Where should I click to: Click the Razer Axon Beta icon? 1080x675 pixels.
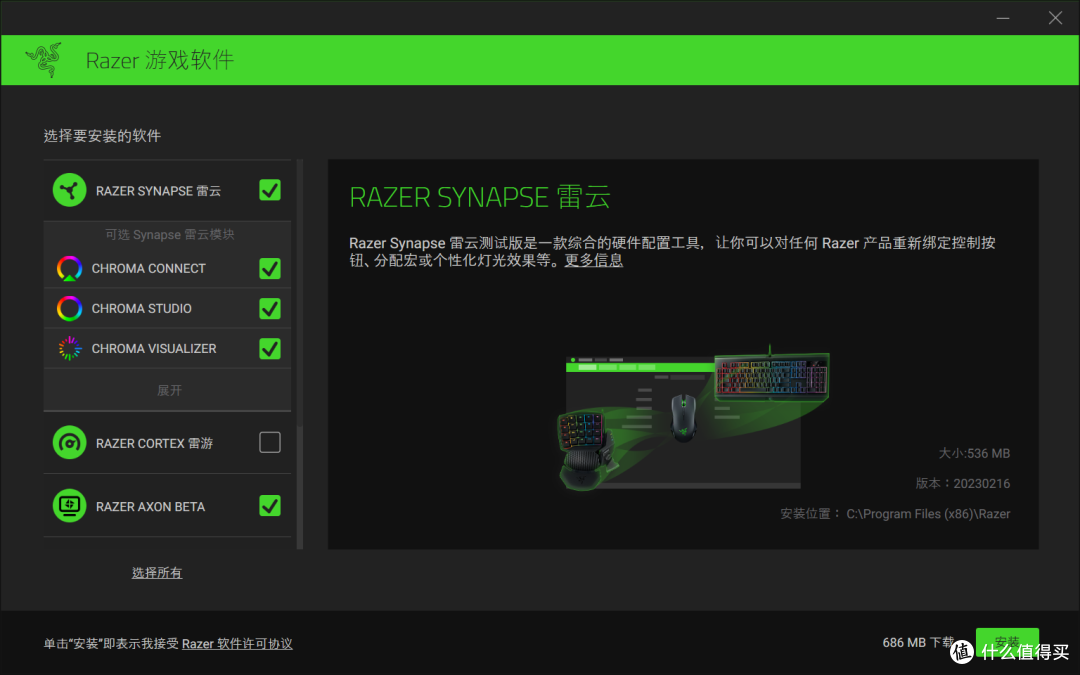[70, 506]
